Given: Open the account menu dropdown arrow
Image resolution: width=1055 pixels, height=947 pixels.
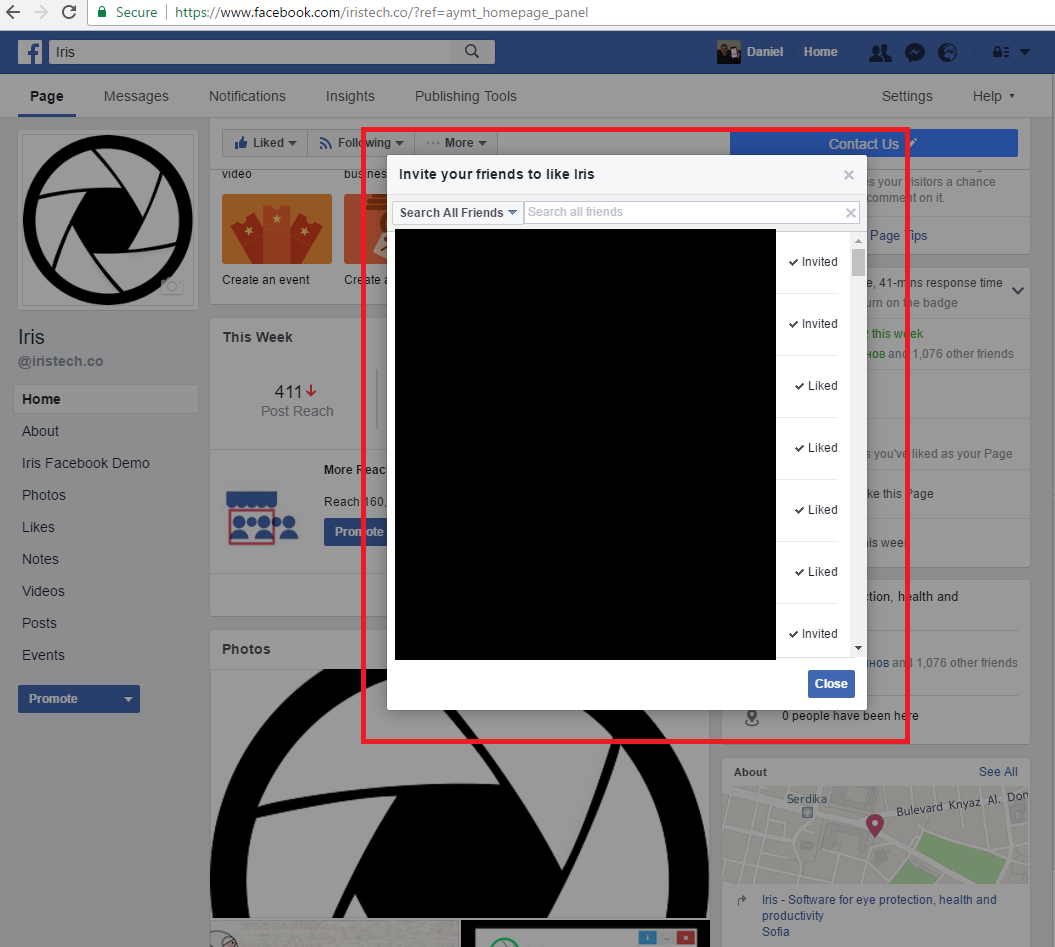Looking at the screenshot, I should click(1025, 52).
